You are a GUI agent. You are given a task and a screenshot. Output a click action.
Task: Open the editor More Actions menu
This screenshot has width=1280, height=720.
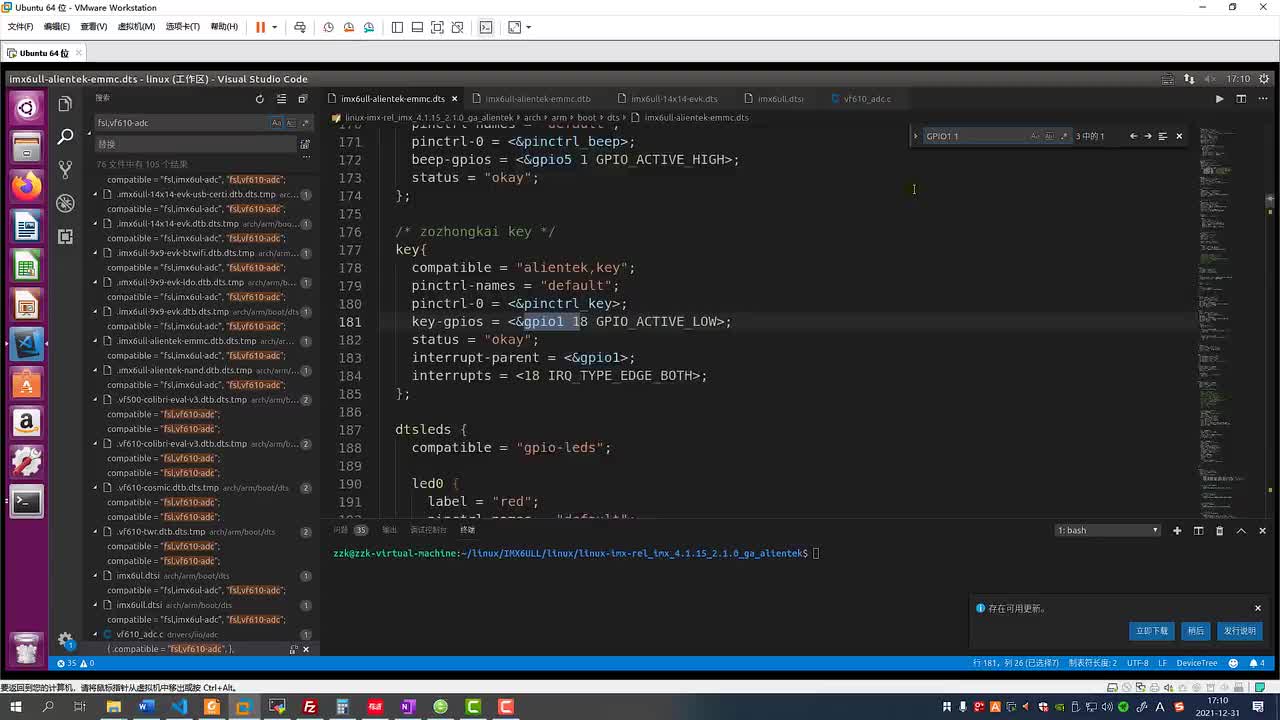(1263, 99)
